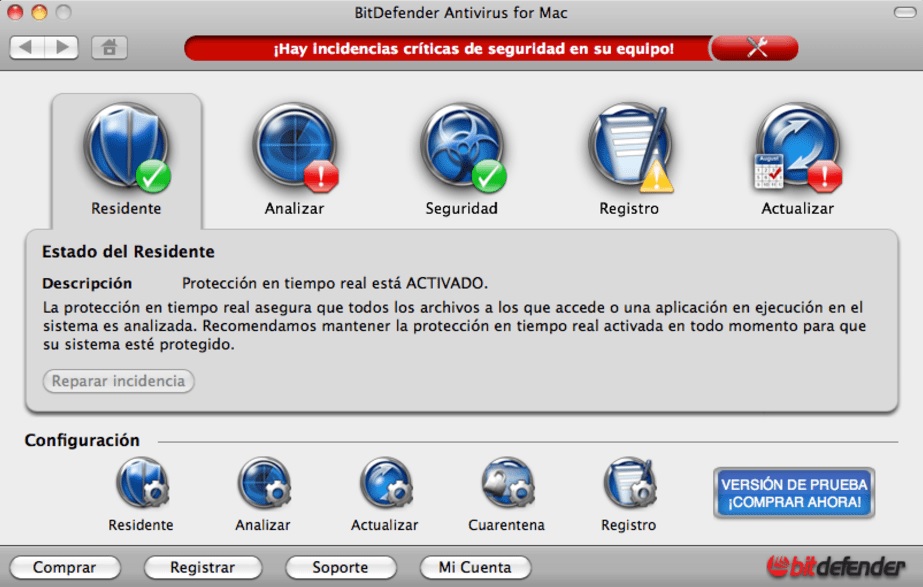Open Analizar settings in Configuración

[263, 495]
